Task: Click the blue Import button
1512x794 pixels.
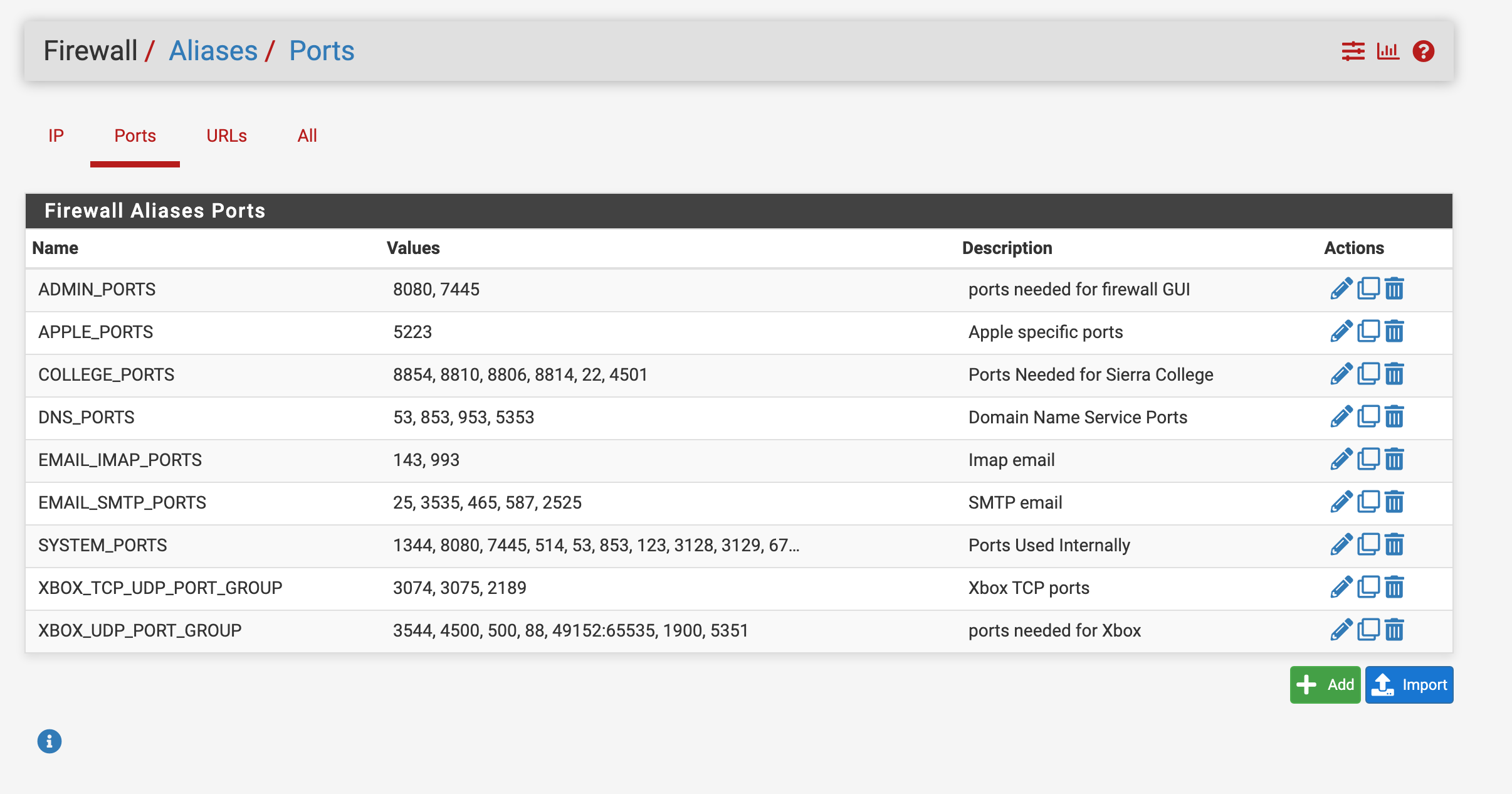Action: click(1409, 685)
